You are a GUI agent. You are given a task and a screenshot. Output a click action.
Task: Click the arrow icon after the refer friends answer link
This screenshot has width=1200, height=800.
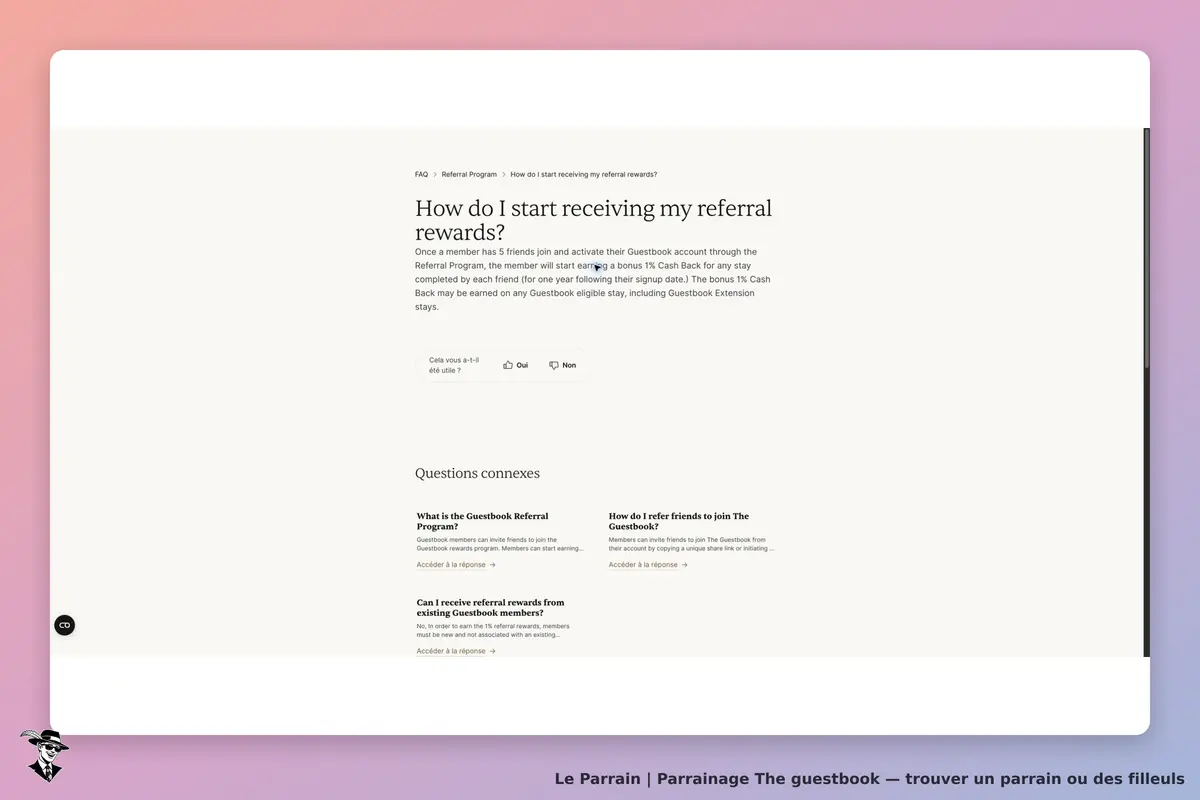[x=684, y=565]
